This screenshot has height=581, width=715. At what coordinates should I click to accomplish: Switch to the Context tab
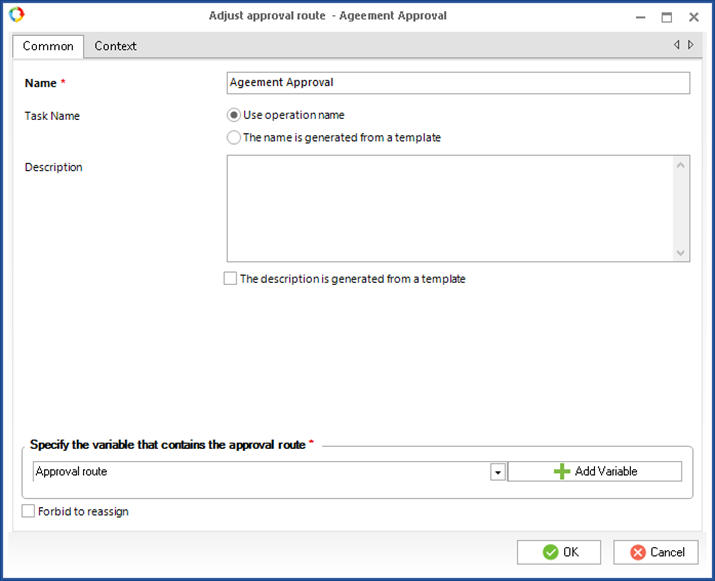coord(115,46)
